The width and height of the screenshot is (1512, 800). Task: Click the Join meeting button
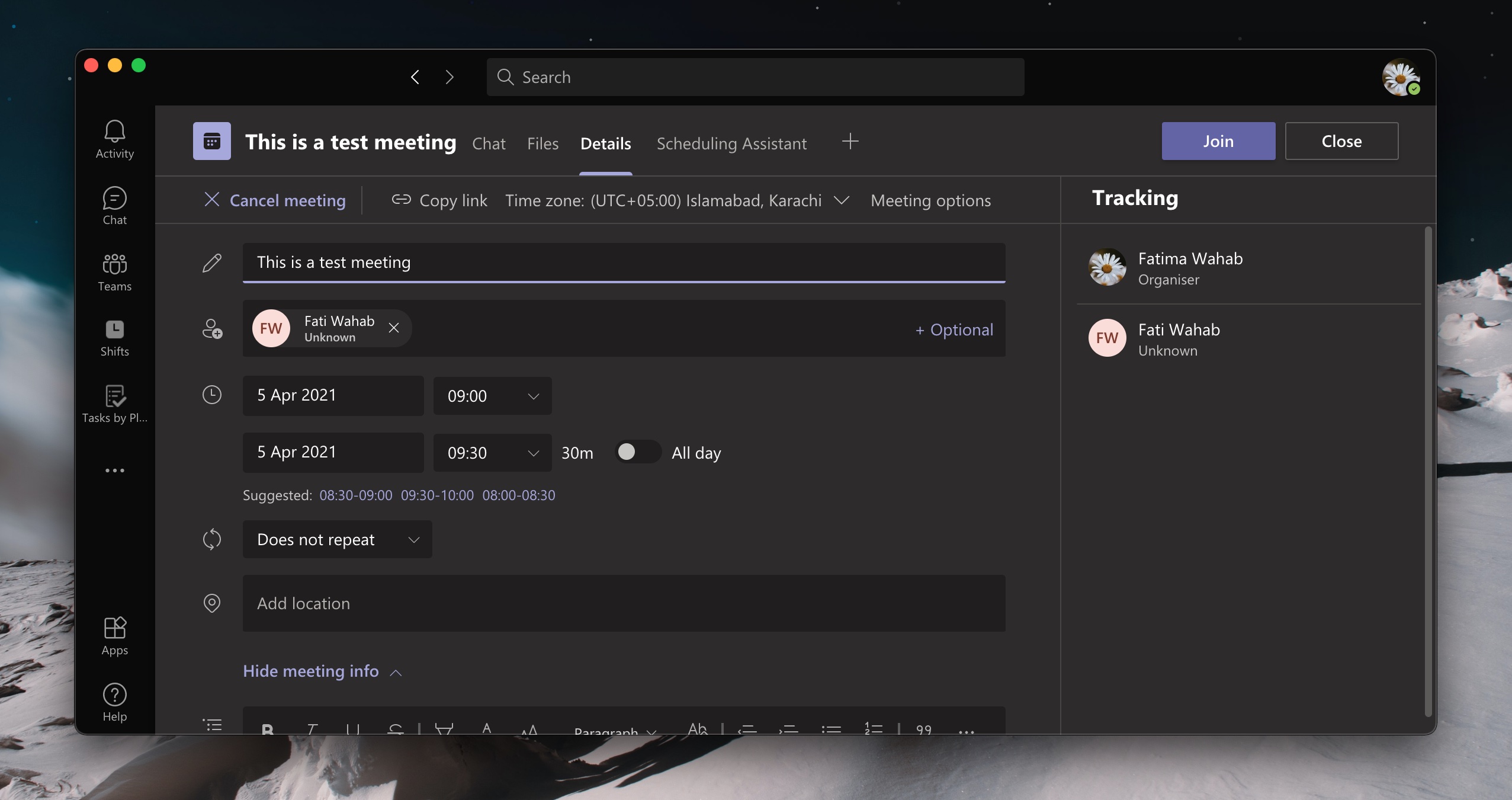click(x=1218, y=140)
